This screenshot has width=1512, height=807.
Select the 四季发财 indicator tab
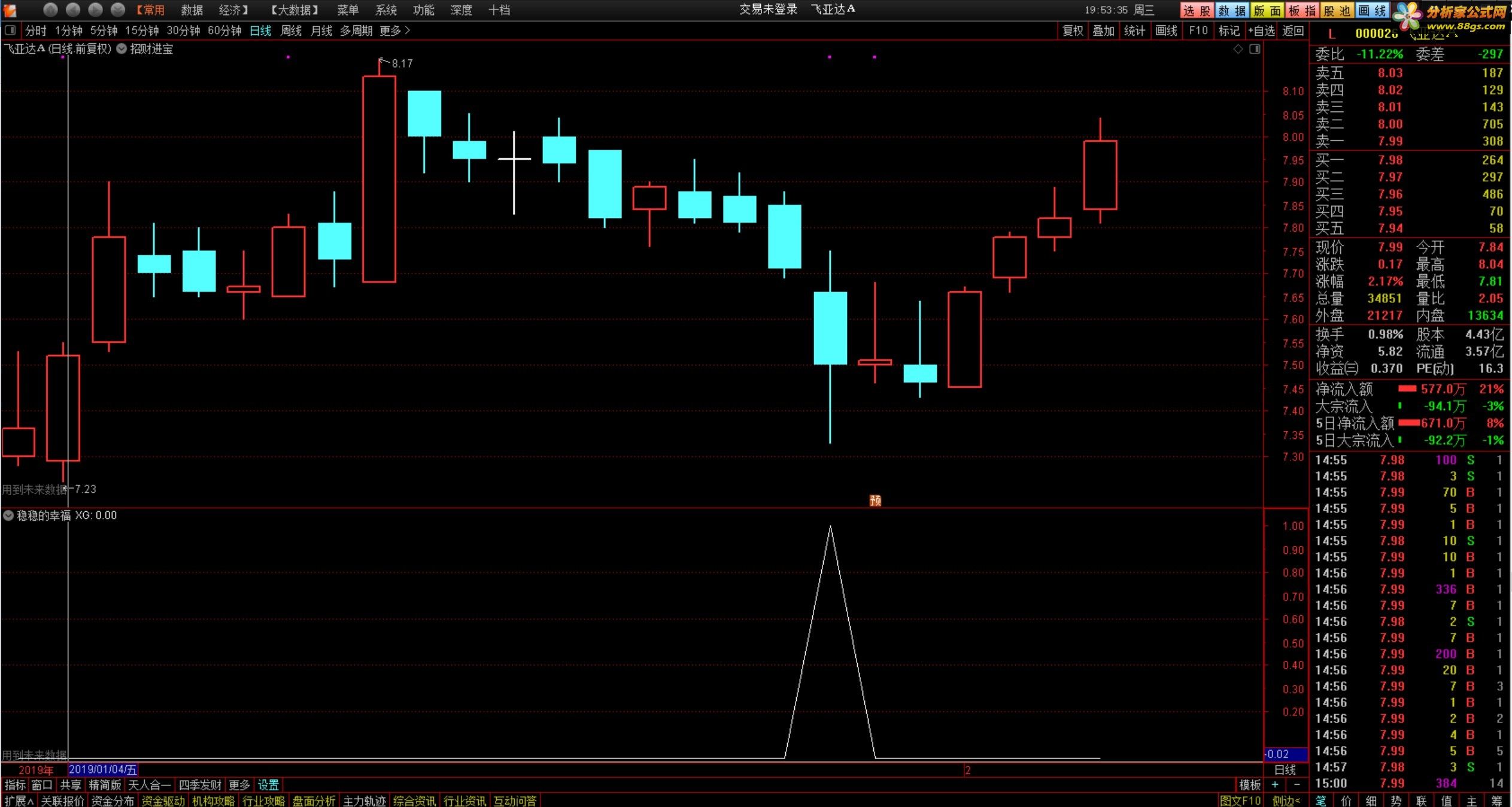pos(200,785)
